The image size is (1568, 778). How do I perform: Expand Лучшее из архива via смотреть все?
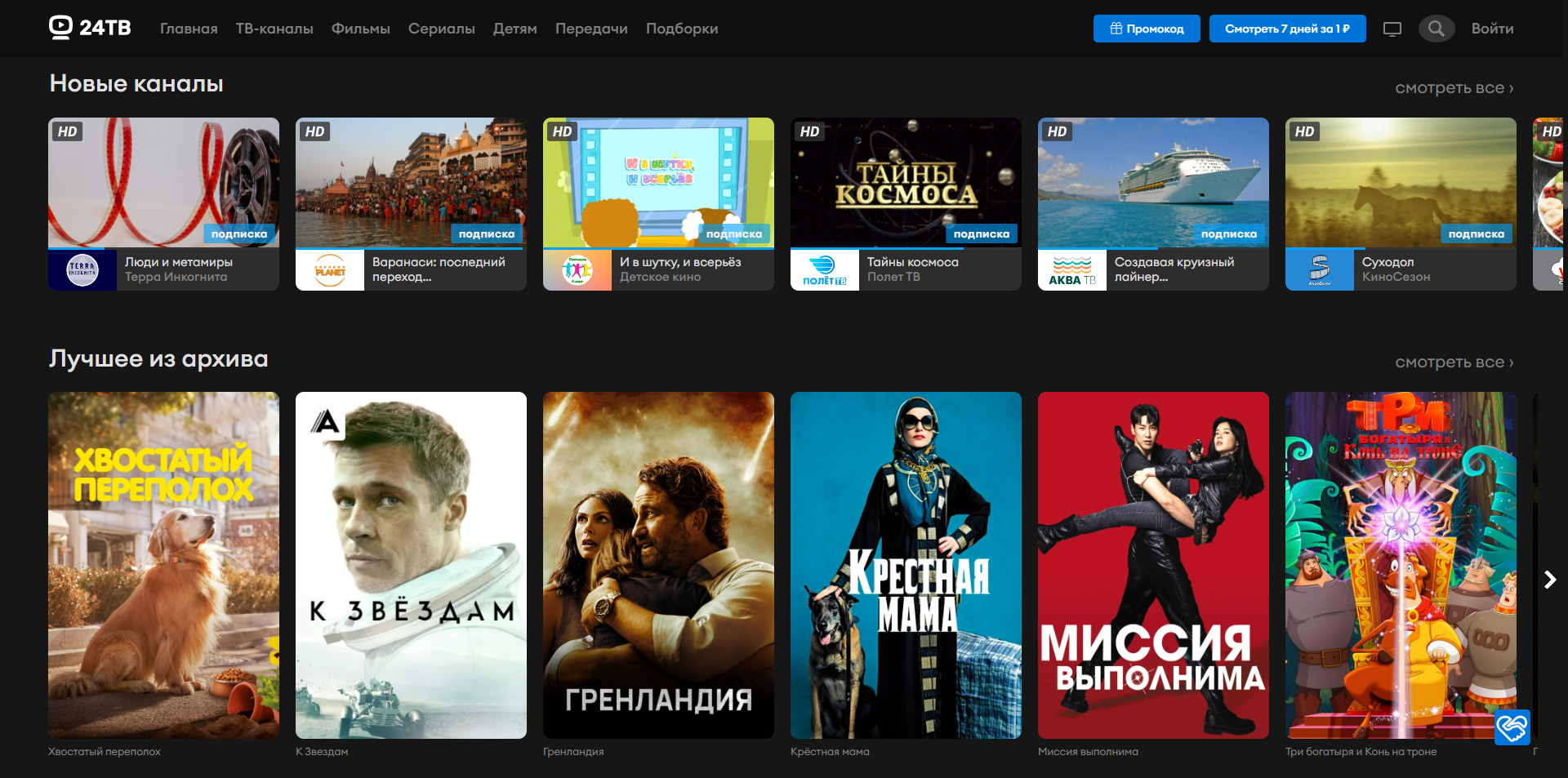click(x=1454, y=362)
